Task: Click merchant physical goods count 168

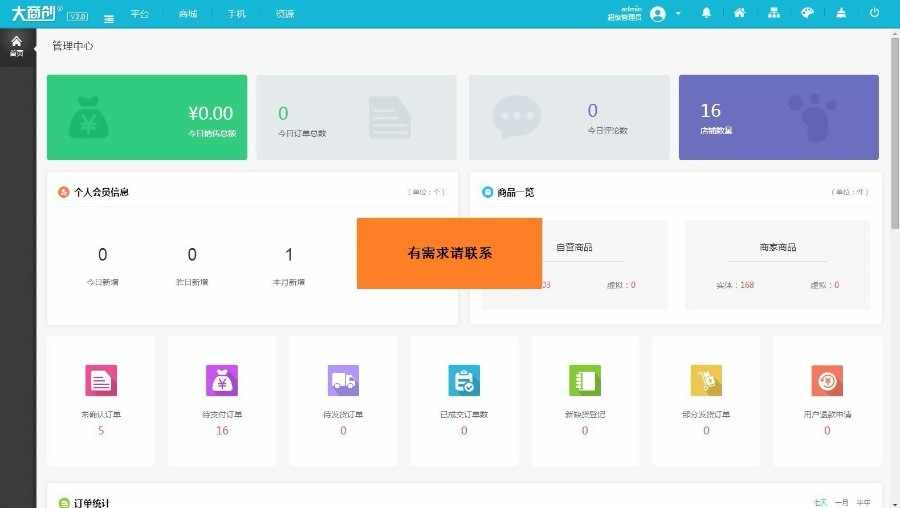Action: (x=747, y=285)
